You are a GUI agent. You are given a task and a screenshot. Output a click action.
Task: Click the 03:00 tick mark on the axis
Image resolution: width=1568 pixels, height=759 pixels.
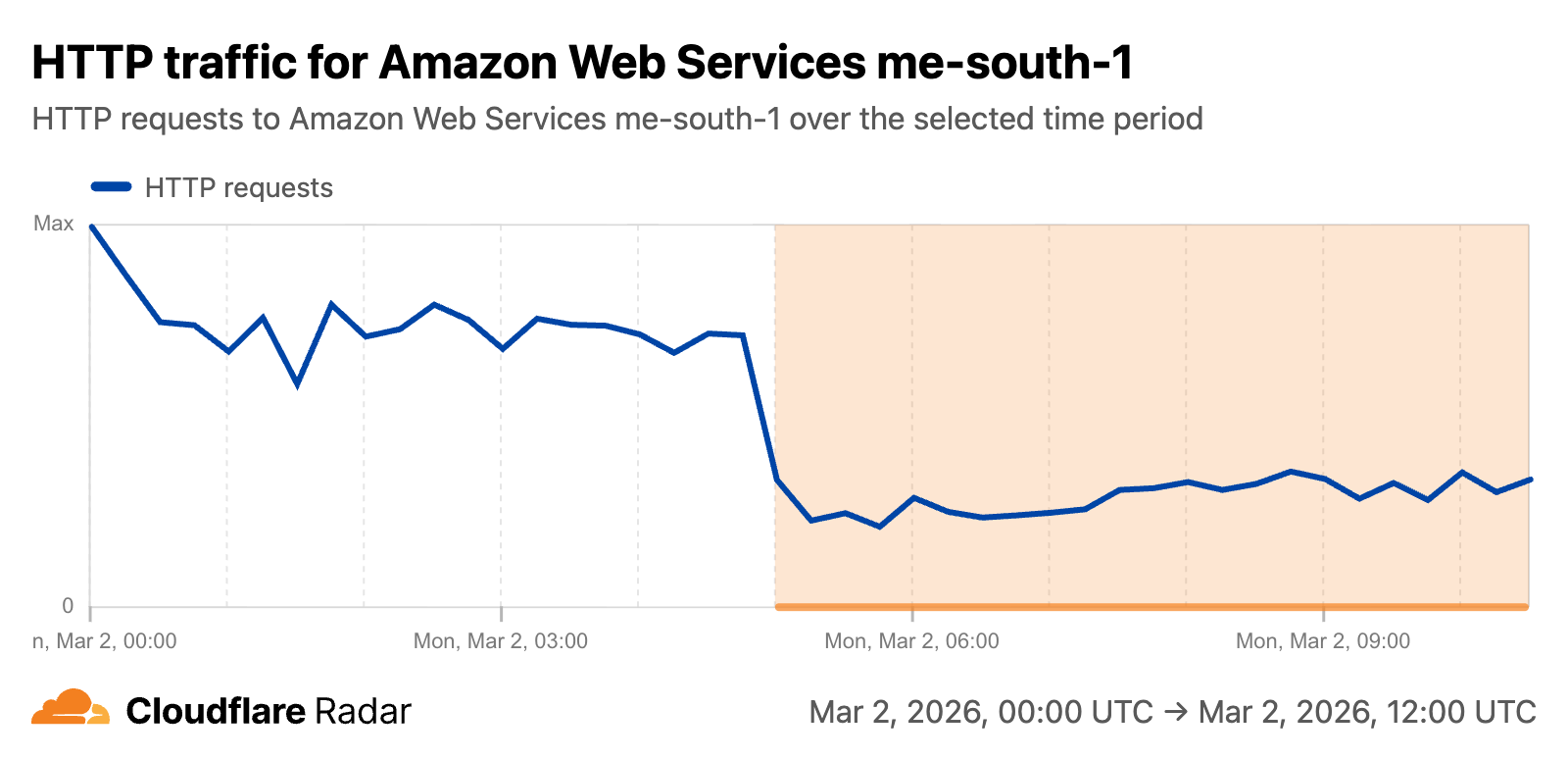click(x=501, y=614)
